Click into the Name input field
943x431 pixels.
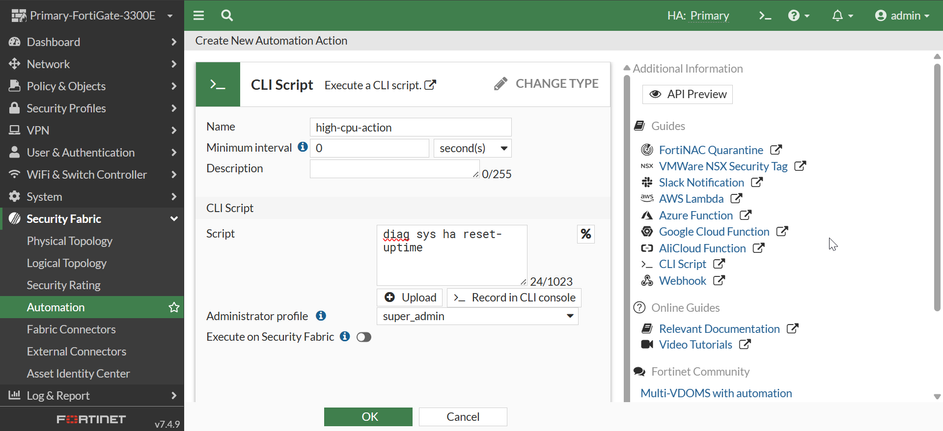click(410, 127)
